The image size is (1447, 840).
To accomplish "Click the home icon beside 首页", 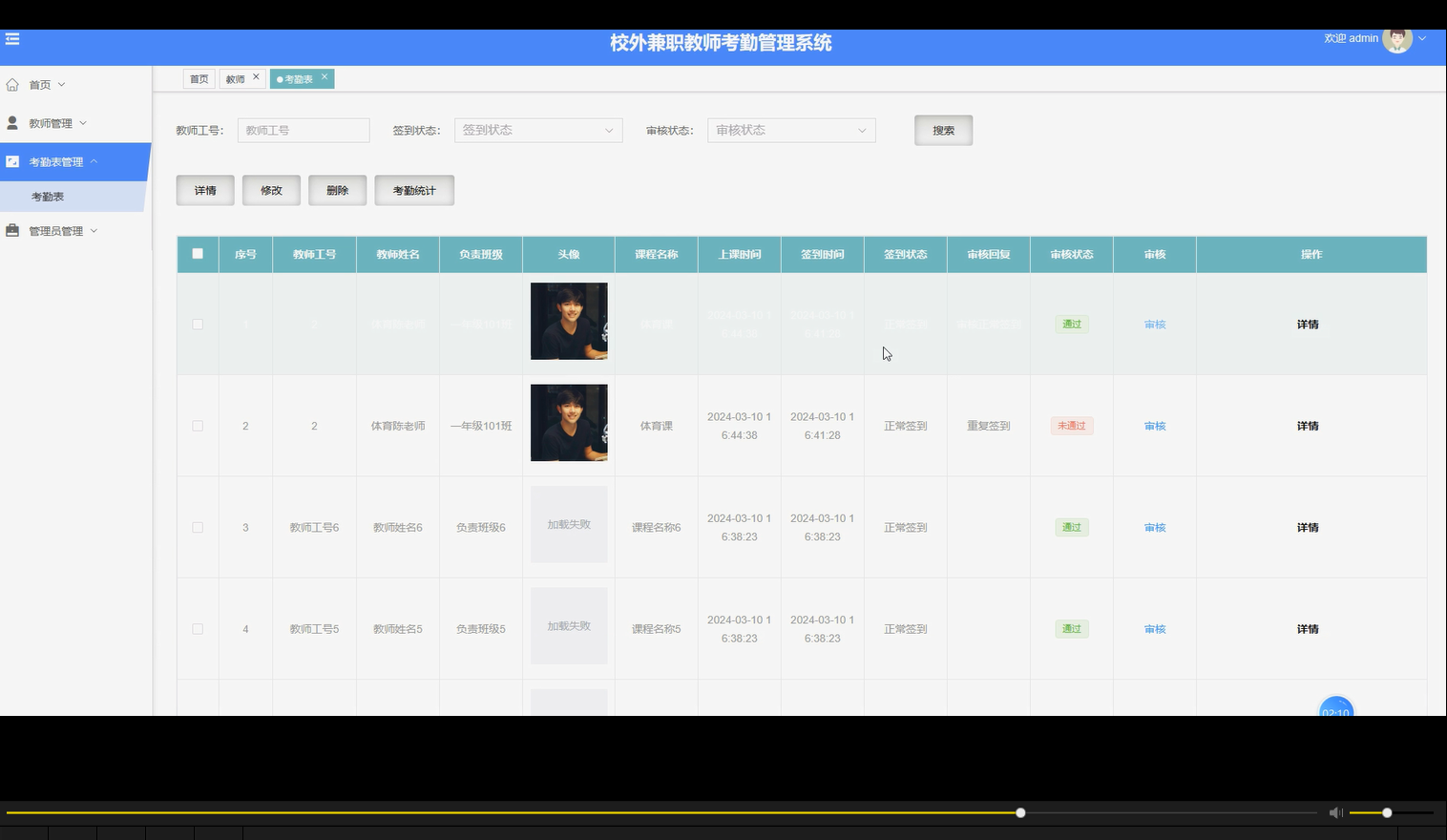I will 12,85.
